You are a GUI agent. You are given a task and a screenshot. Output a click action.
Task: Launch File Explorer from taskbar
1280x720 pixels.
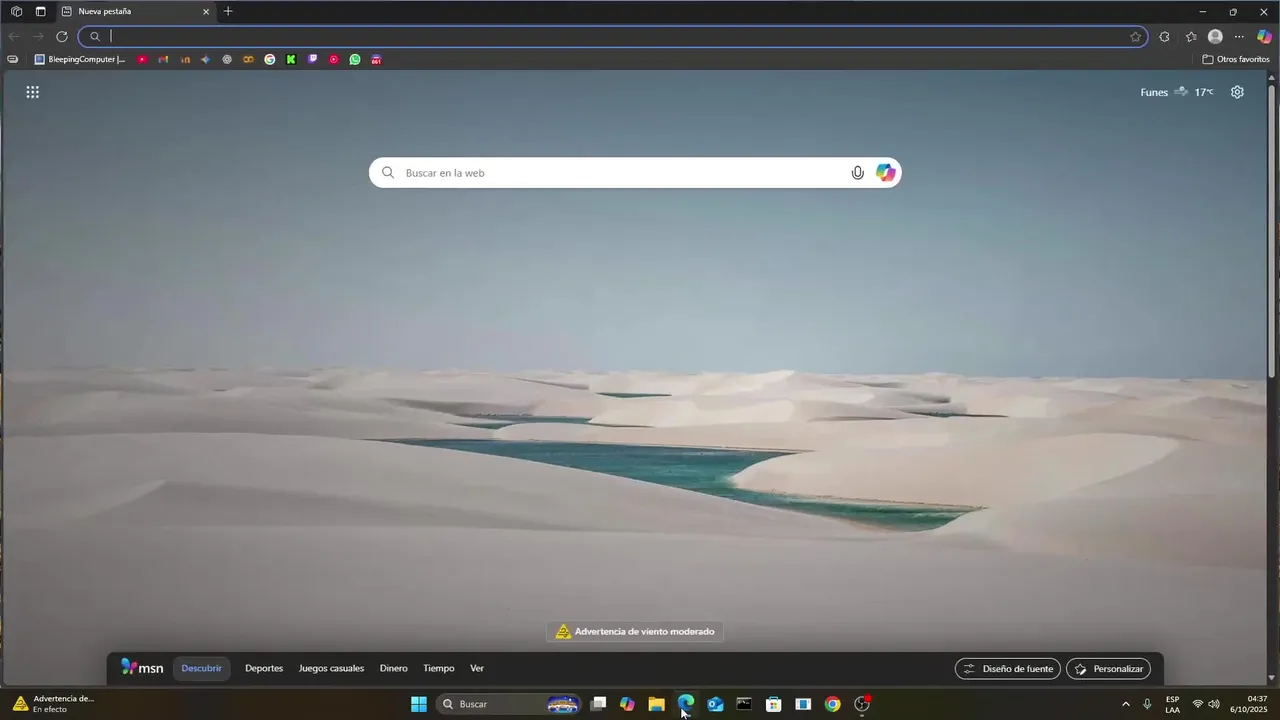point(656,704)
